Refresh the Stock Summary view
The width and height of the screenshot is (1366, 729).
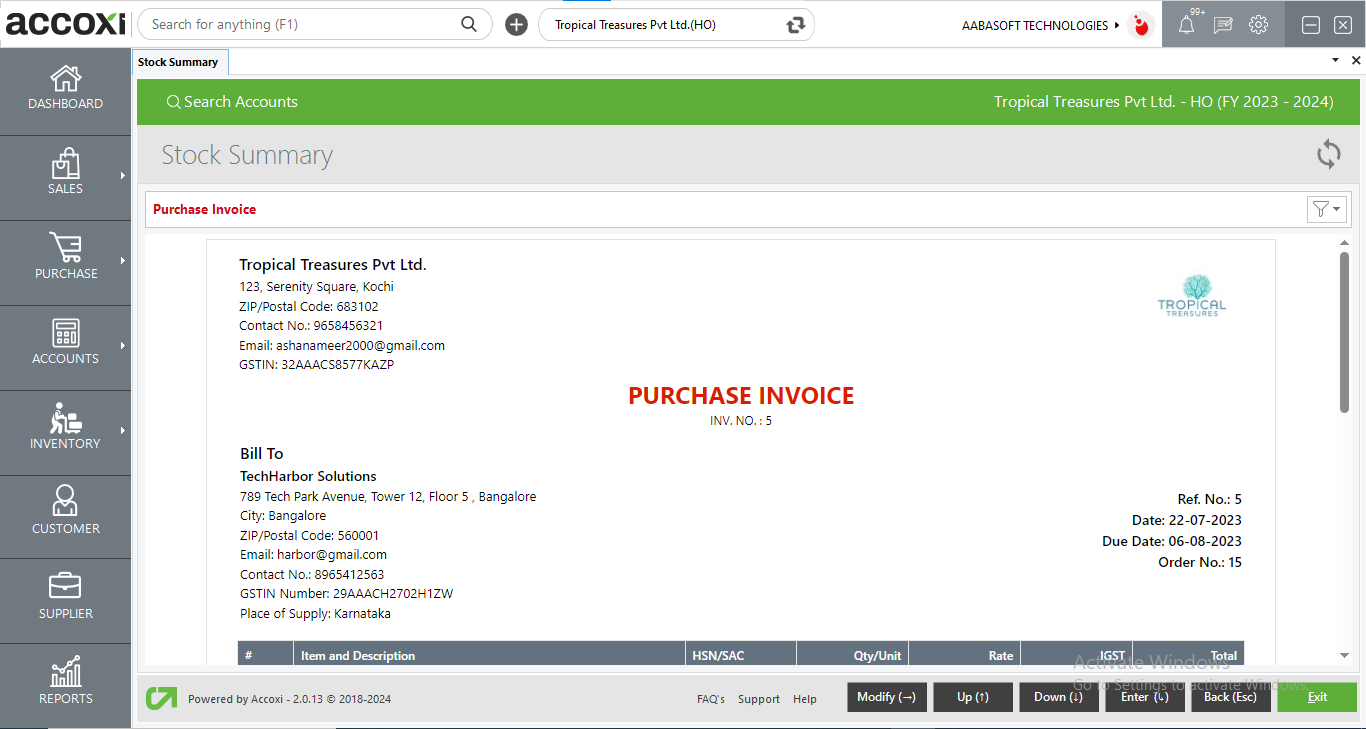point(1328,155)
